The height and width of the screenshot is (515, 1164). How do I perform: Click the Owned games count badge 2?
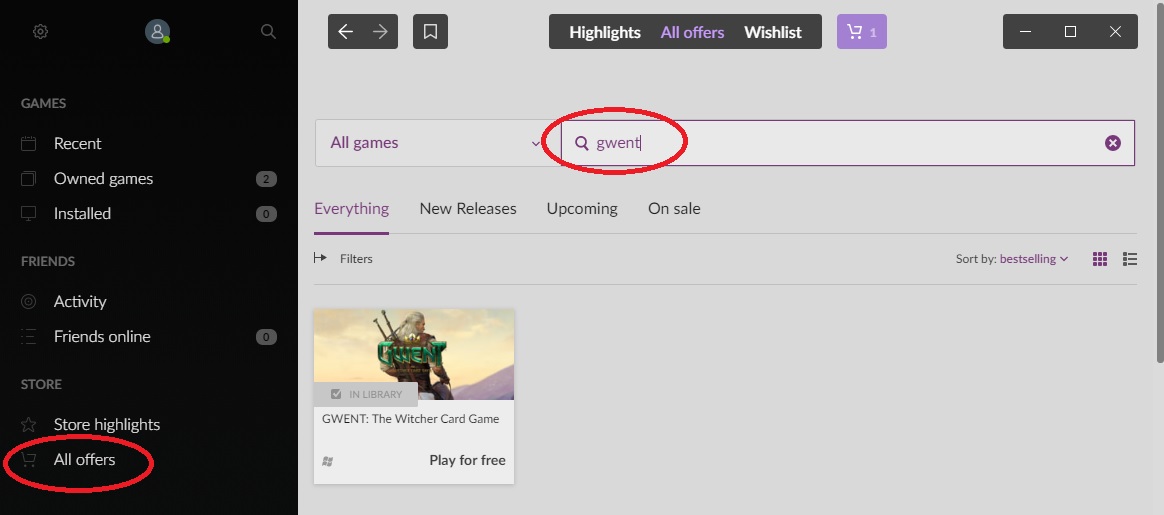pos(267,179)
